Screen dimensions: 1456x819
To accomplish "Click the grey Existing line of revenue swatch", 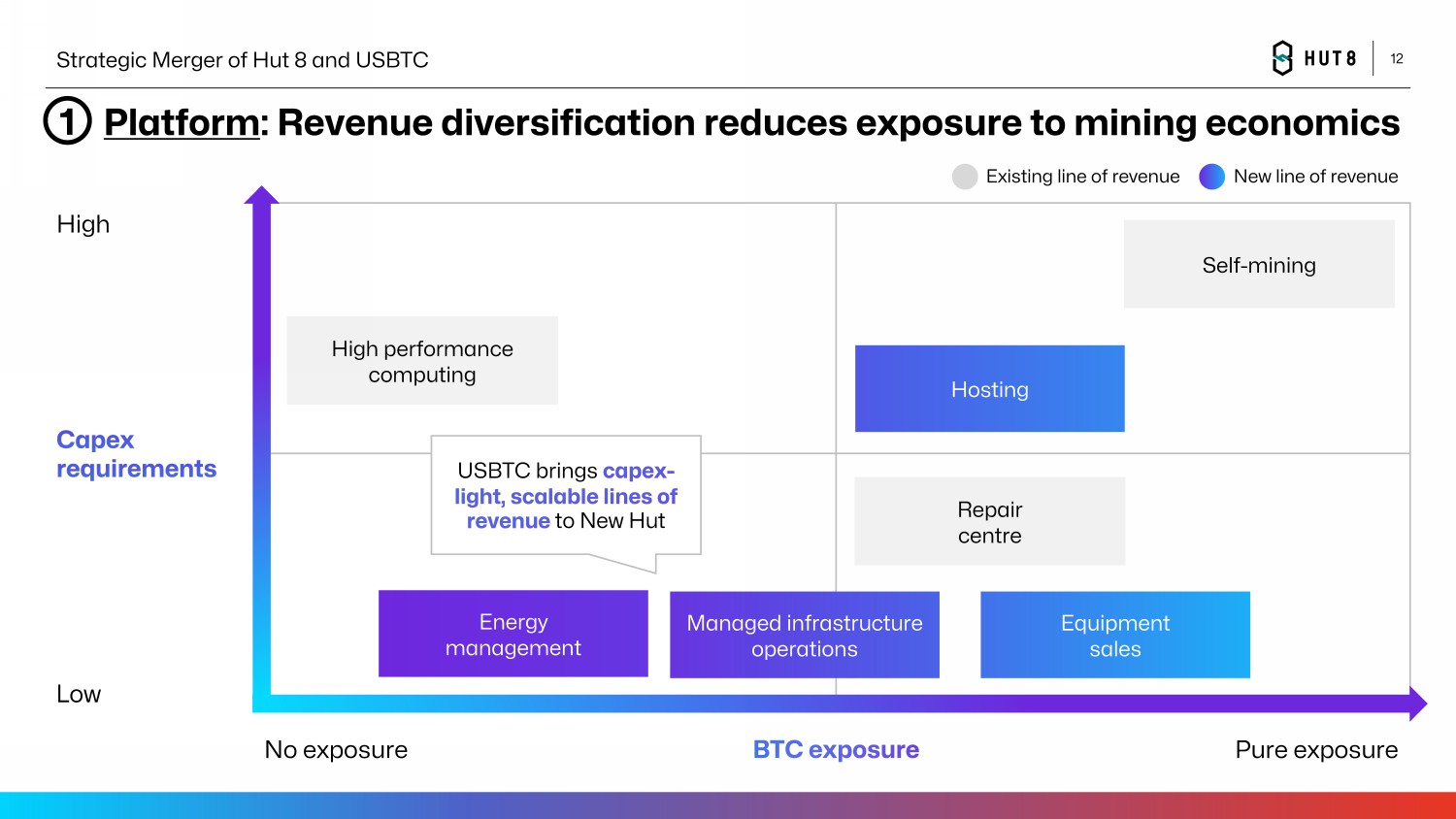I will 965,177.
